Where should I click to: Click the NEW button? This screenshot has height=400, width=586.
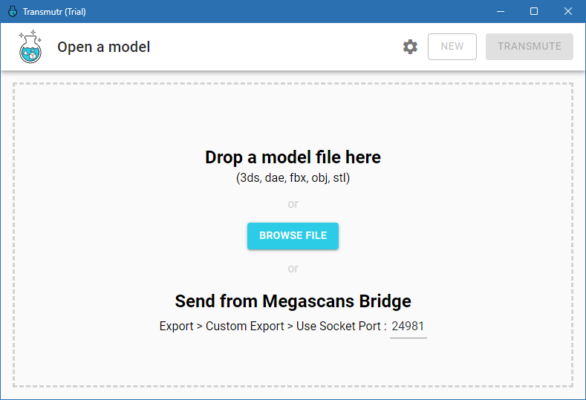(452, 46)
